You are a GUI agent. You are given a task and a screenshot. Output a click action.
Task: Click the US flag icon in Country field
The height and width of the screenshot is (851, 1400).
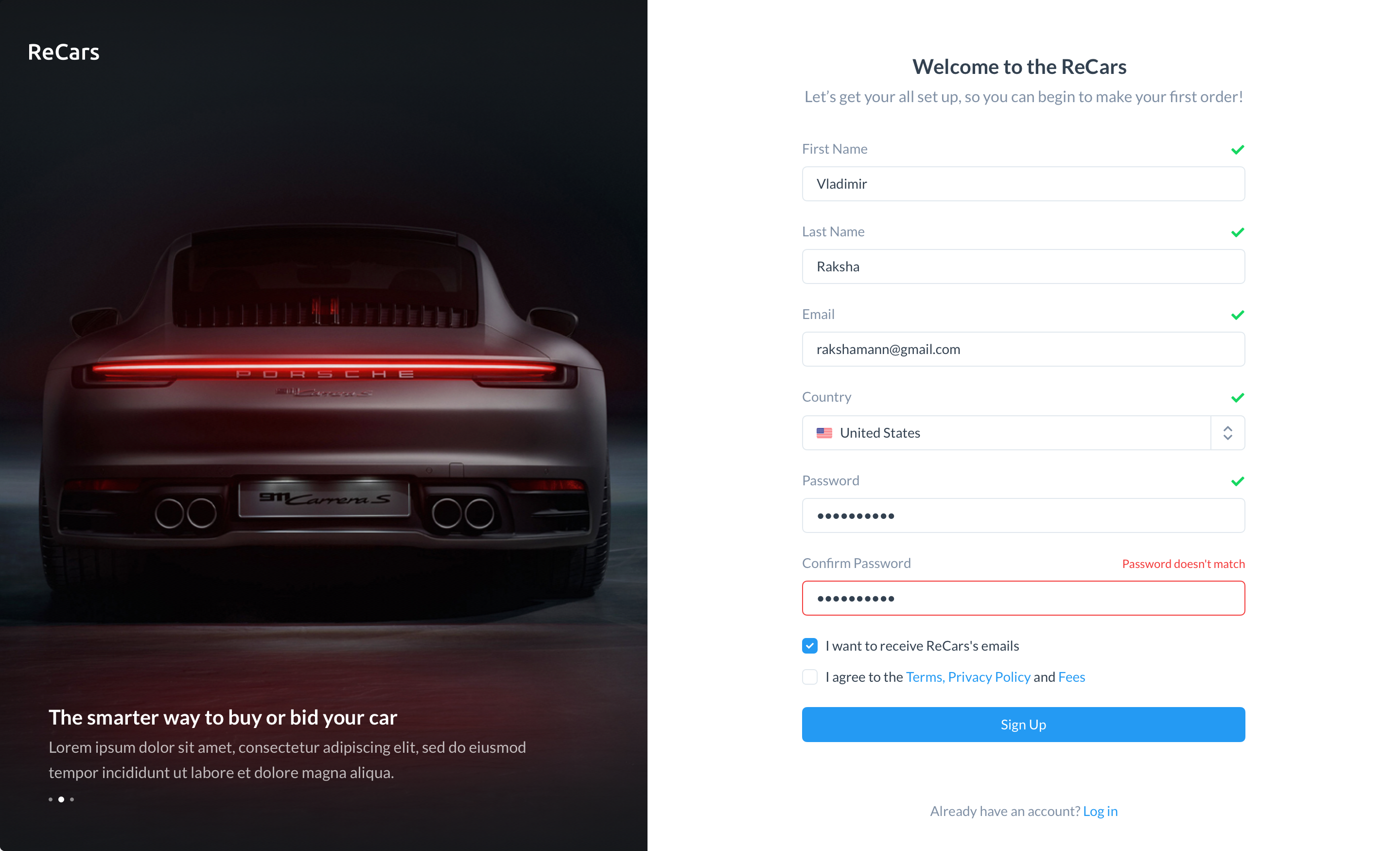tap(825, 432)
